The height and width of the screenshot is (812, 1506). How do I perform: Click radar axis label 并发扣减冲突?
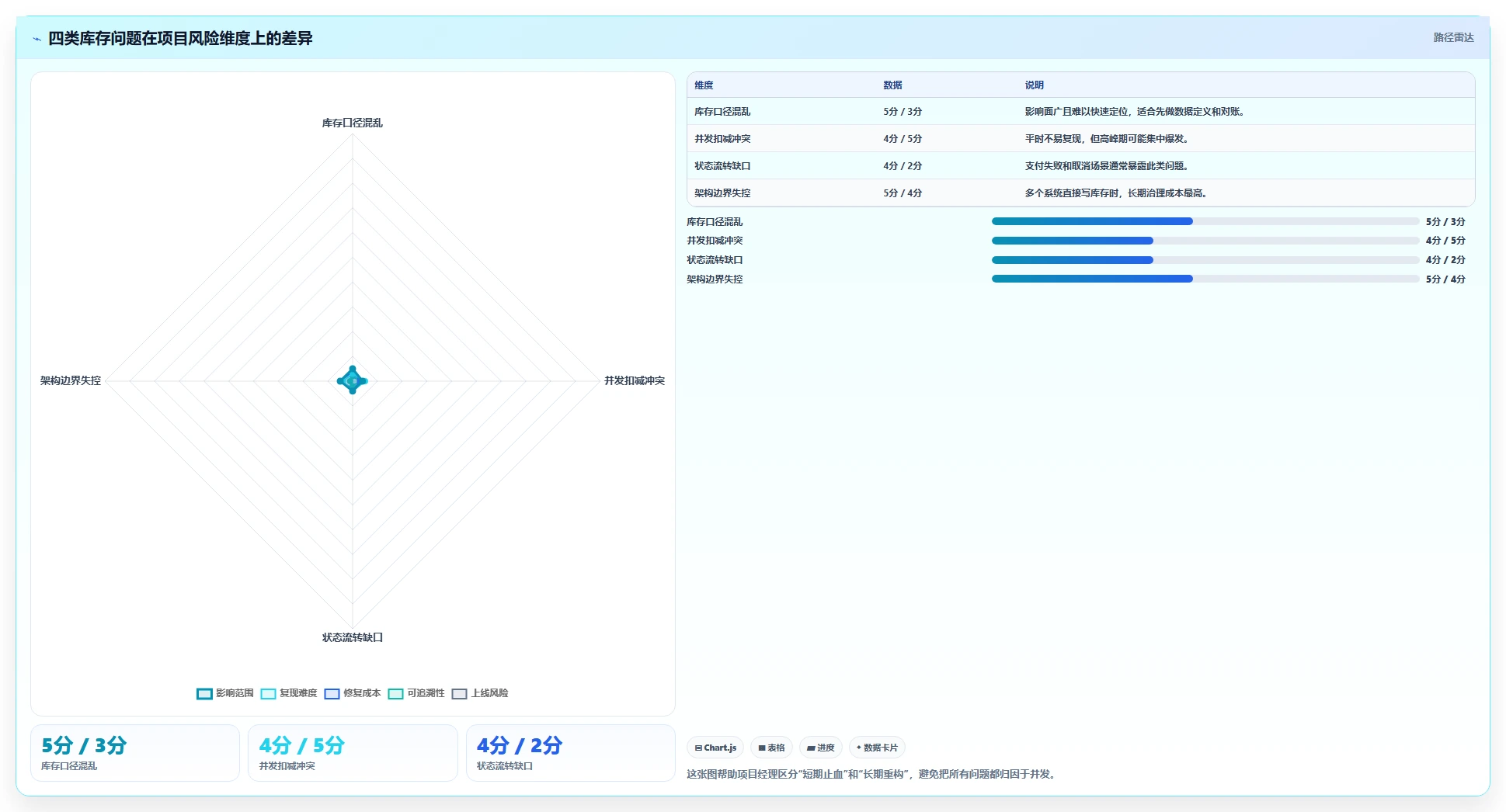tap(635, 380)
